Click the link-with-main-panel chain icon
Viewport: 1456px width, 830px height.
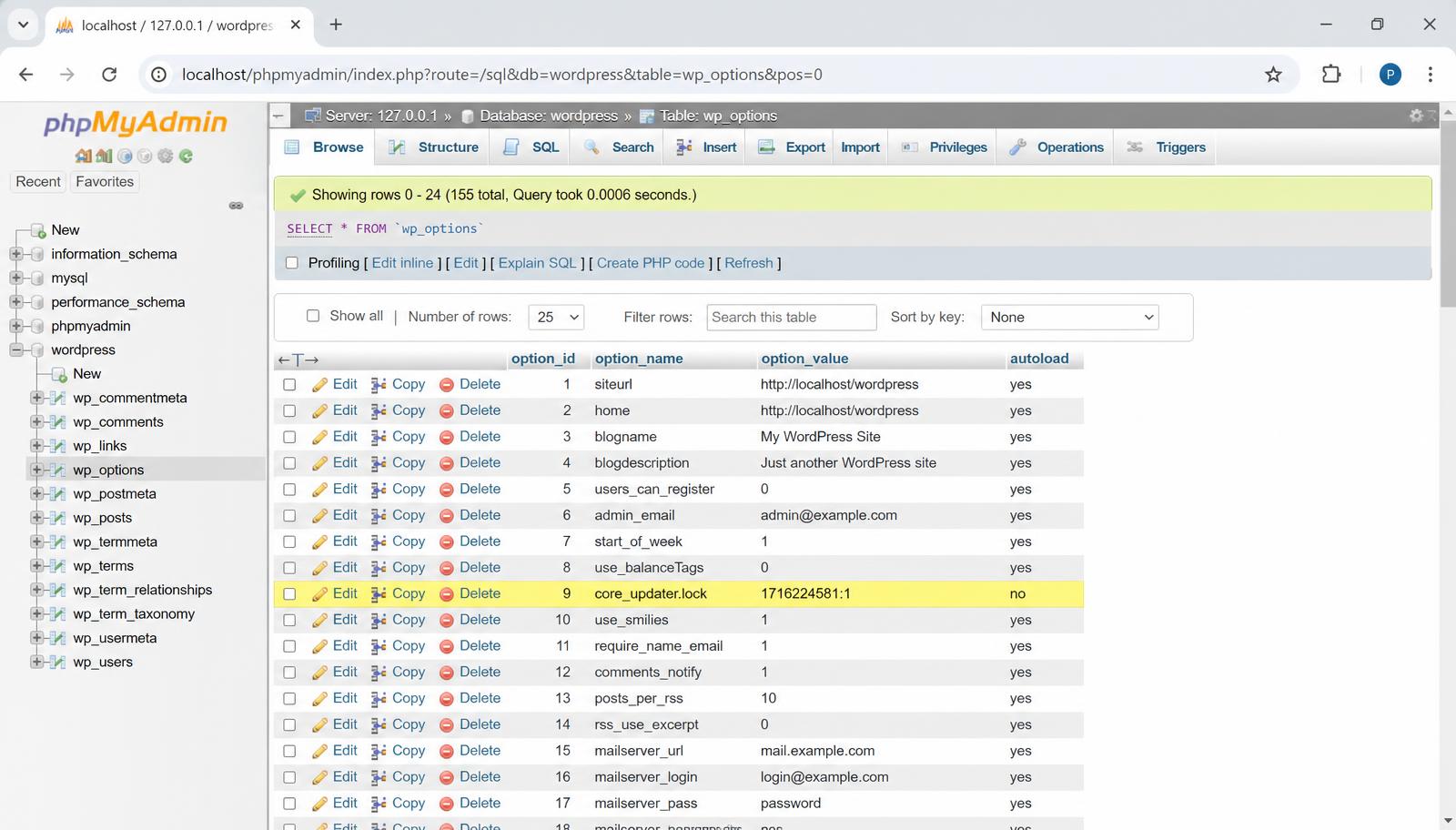[236, 206]
